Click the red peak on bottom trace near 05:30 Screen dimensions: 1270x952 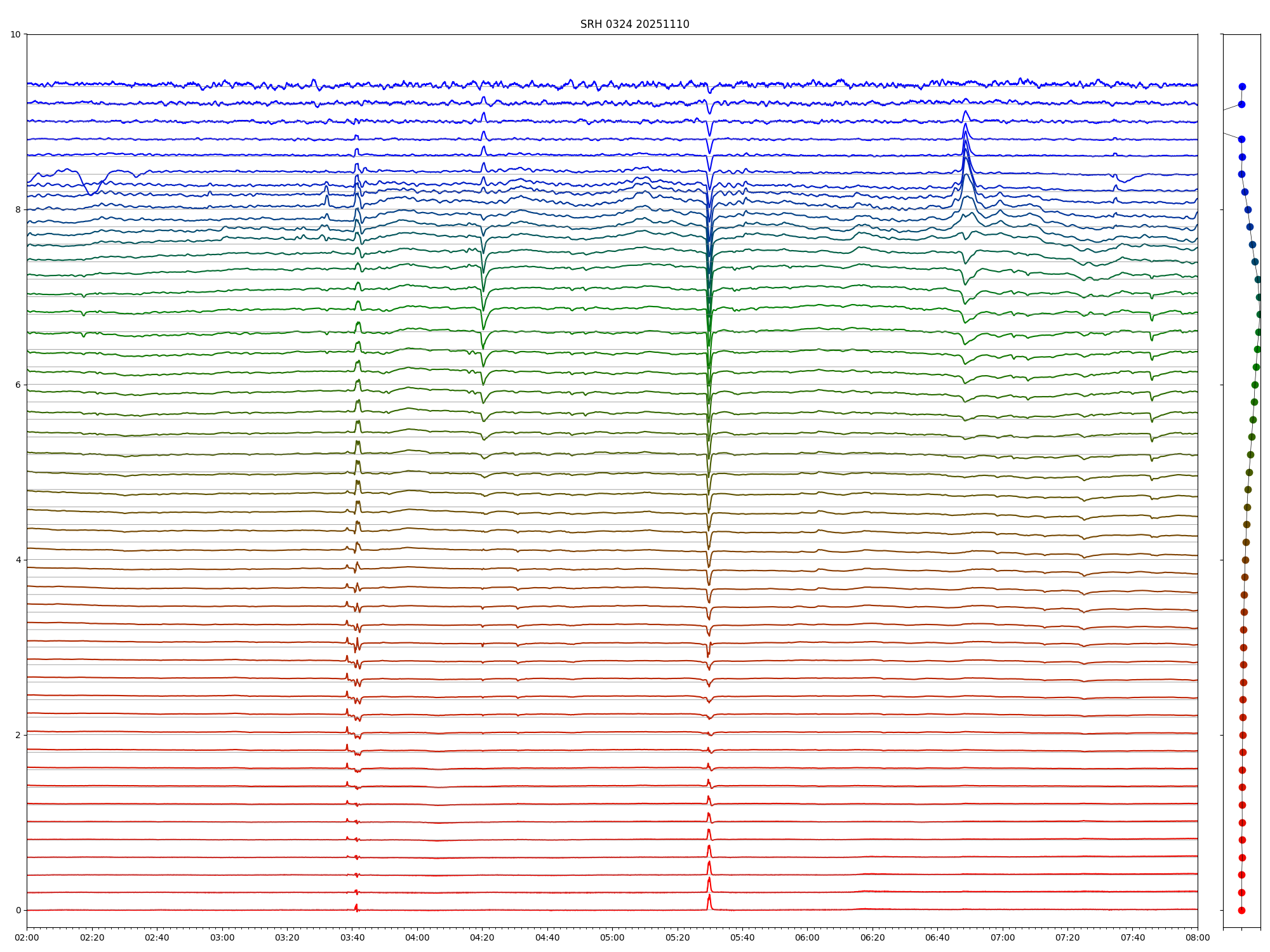(x=709, y=898)
